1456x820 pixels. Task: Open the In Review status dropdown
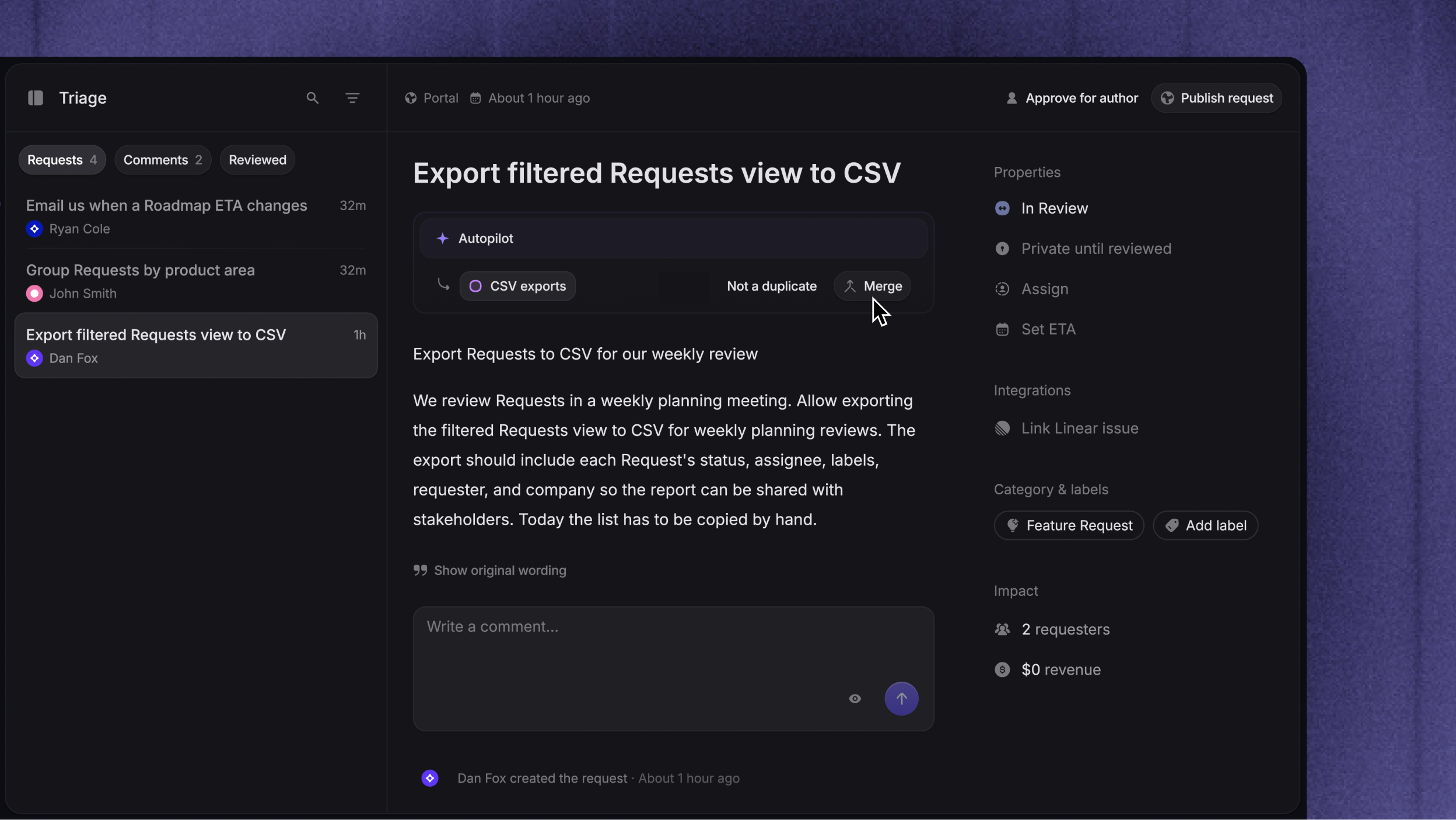(1041, 208)
